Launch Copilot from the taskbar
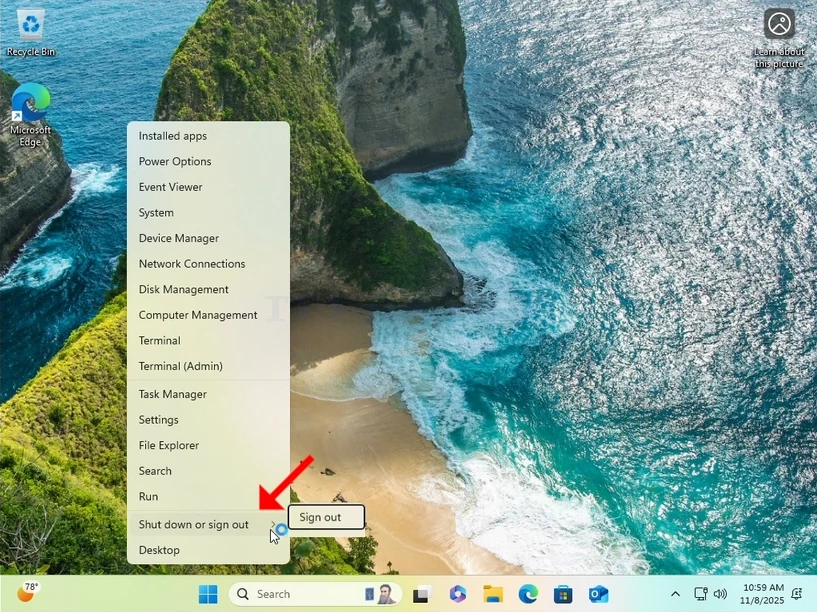The width and height of the screenshot is (817, 612). click(x=458, y=594)
